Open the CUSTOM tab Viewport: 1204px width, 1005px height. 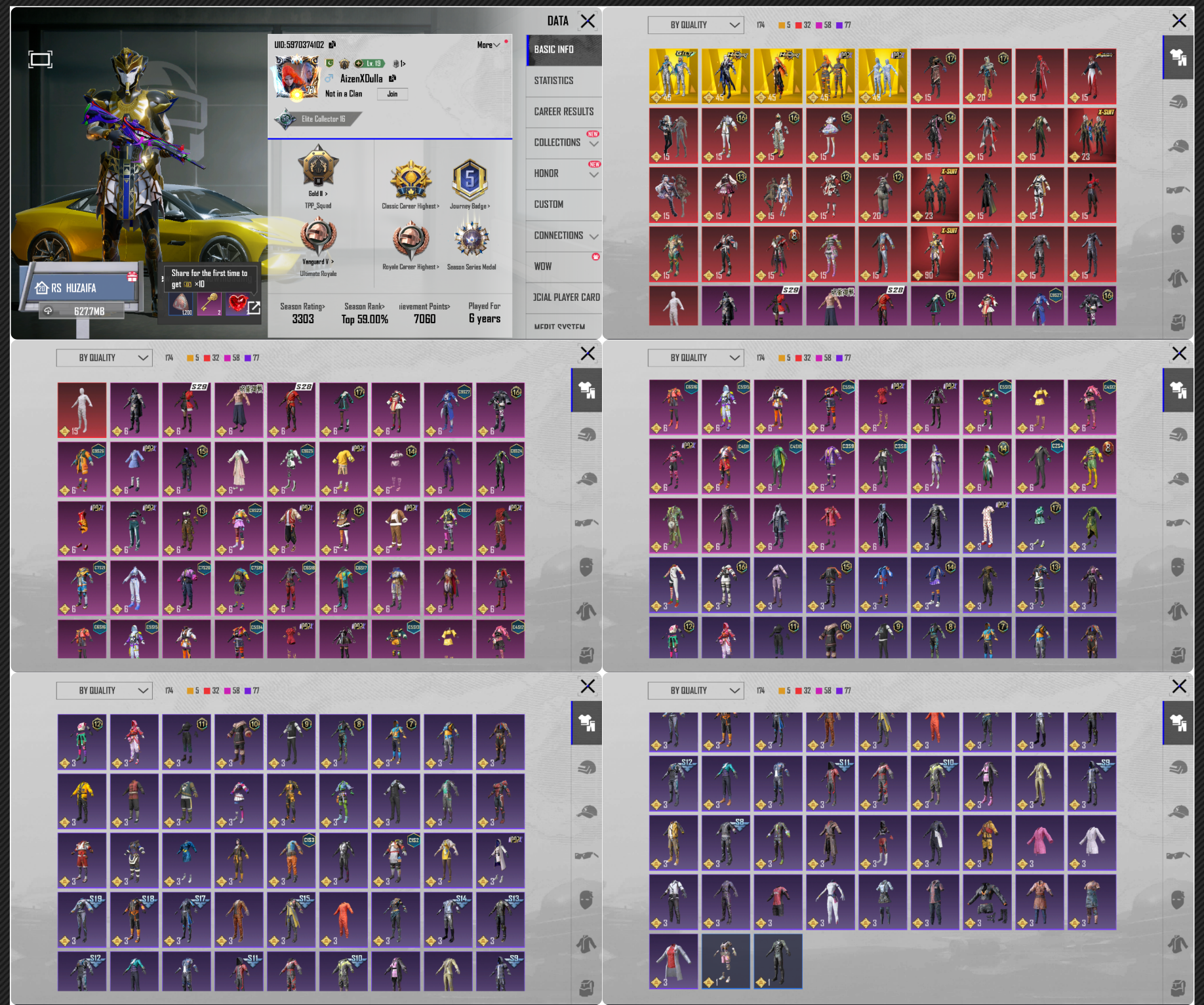point(564,205)
